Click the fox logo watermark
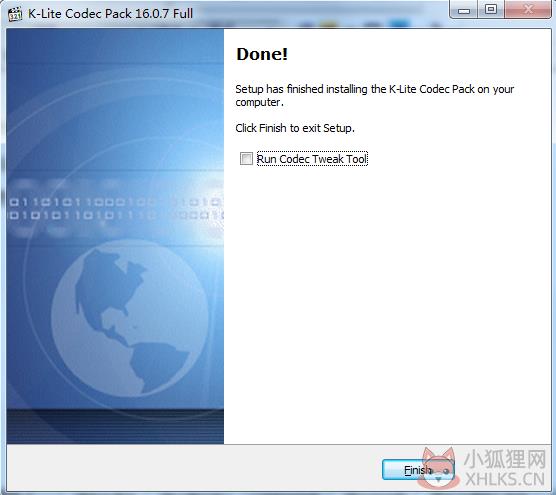Screen dimensions: 556x495 pos(438,467)
